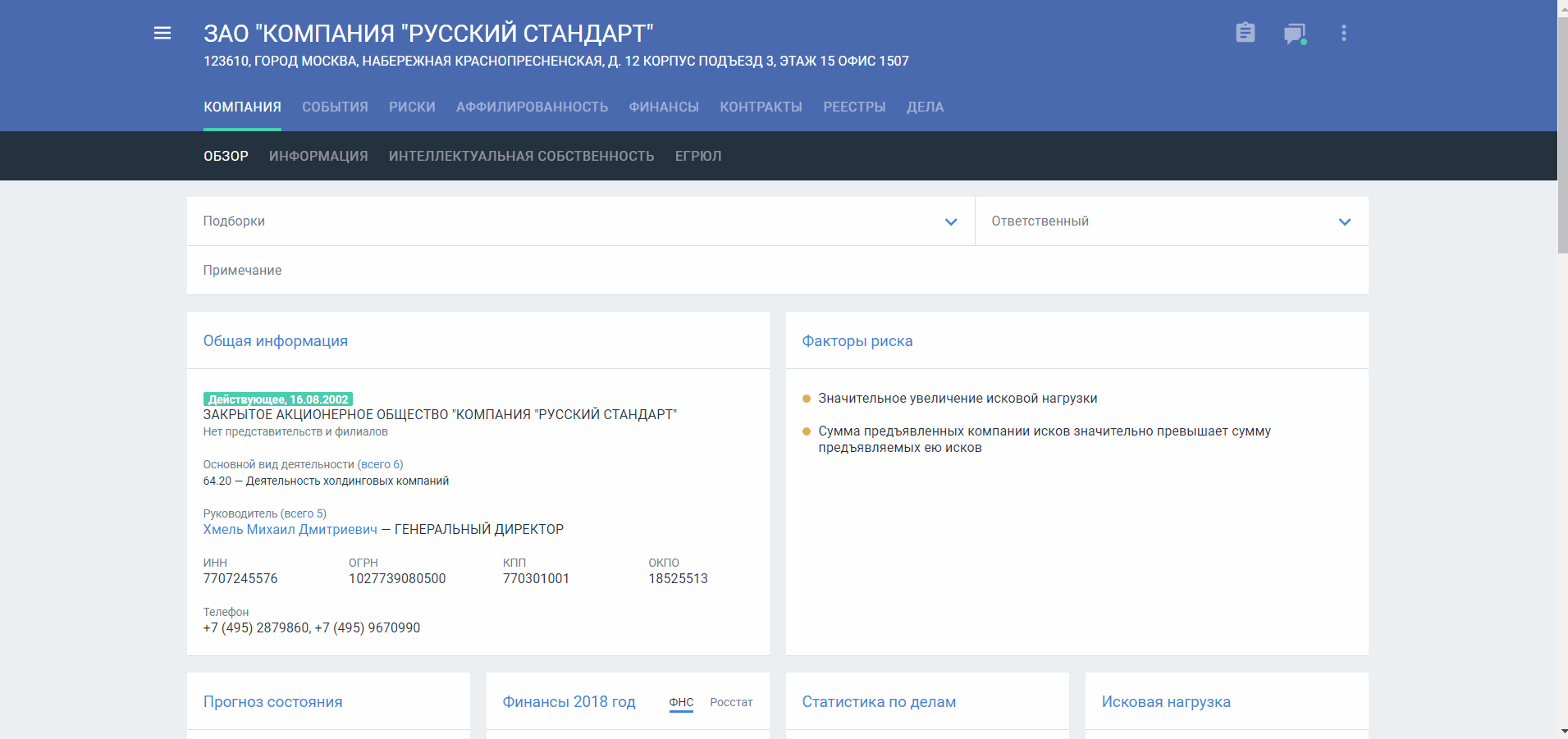
Task: Open the three-dot more options menu
Action: [x=1343, y=33]
